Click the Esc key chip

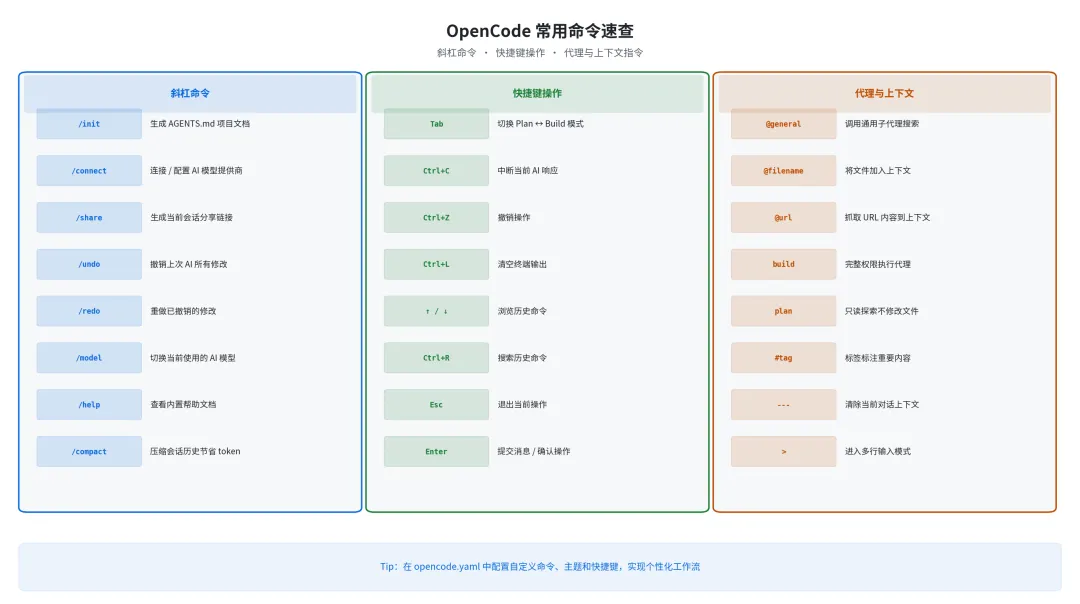tap(436, 405)
